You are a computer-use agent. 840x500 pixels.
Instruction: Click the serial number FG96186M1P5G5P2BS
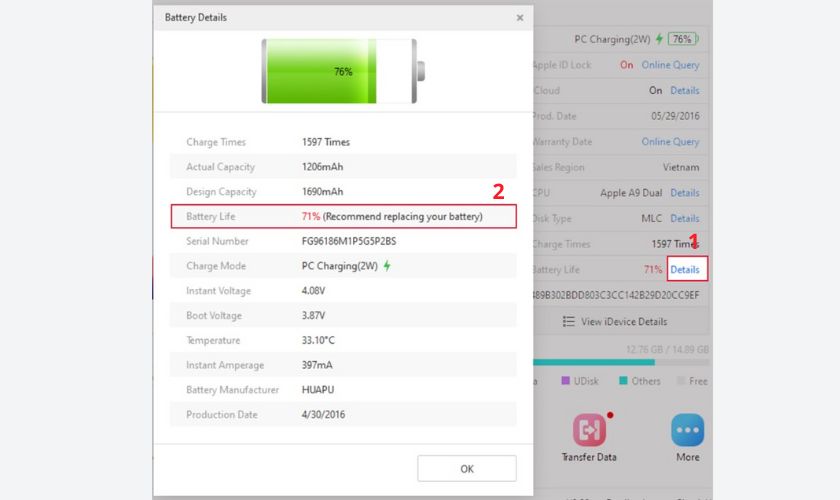pos(349,241)
